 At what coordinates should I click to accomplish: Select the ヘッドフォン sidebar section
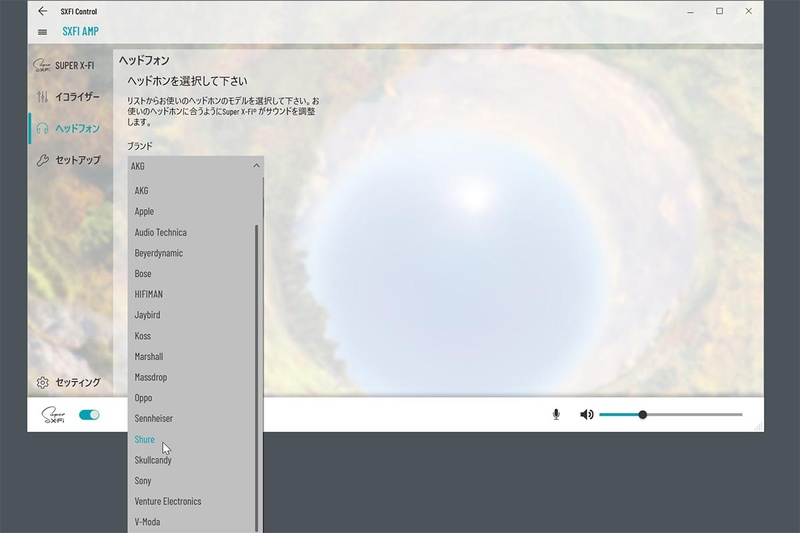pyautogui.click(x=68, y=128)
